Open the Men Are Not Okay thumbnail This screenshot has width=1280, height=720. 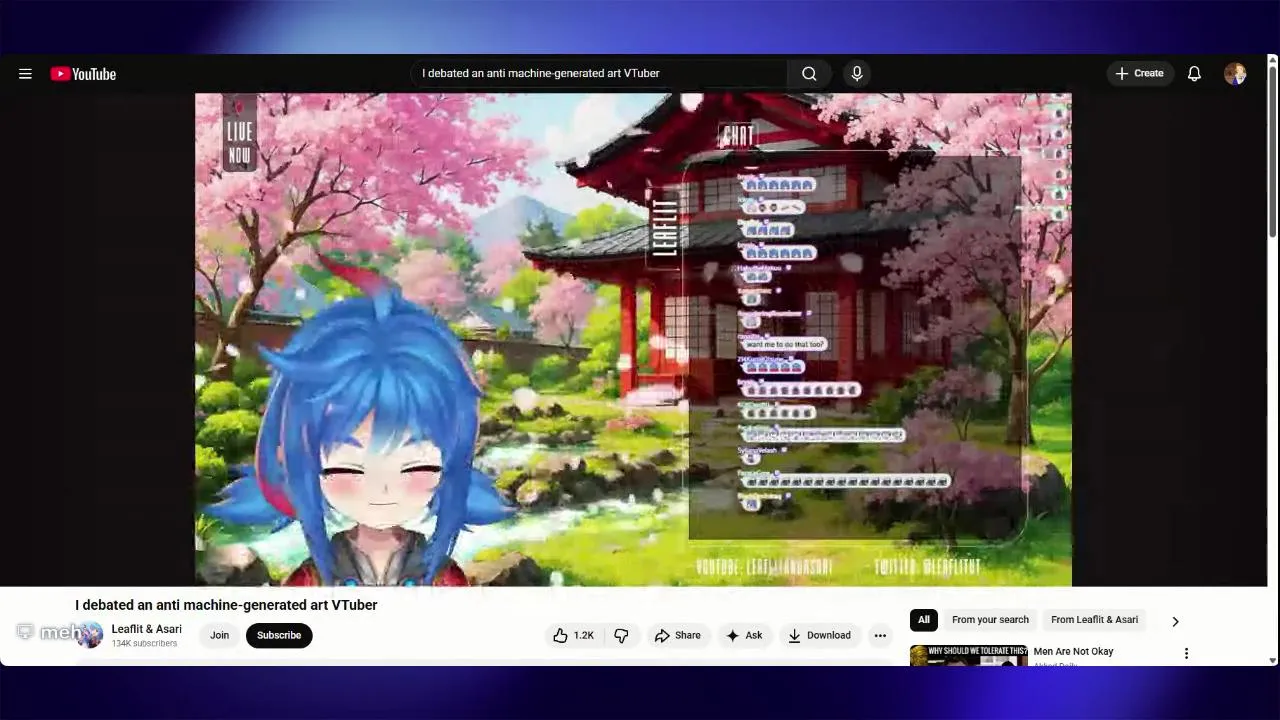click(968, 656)
